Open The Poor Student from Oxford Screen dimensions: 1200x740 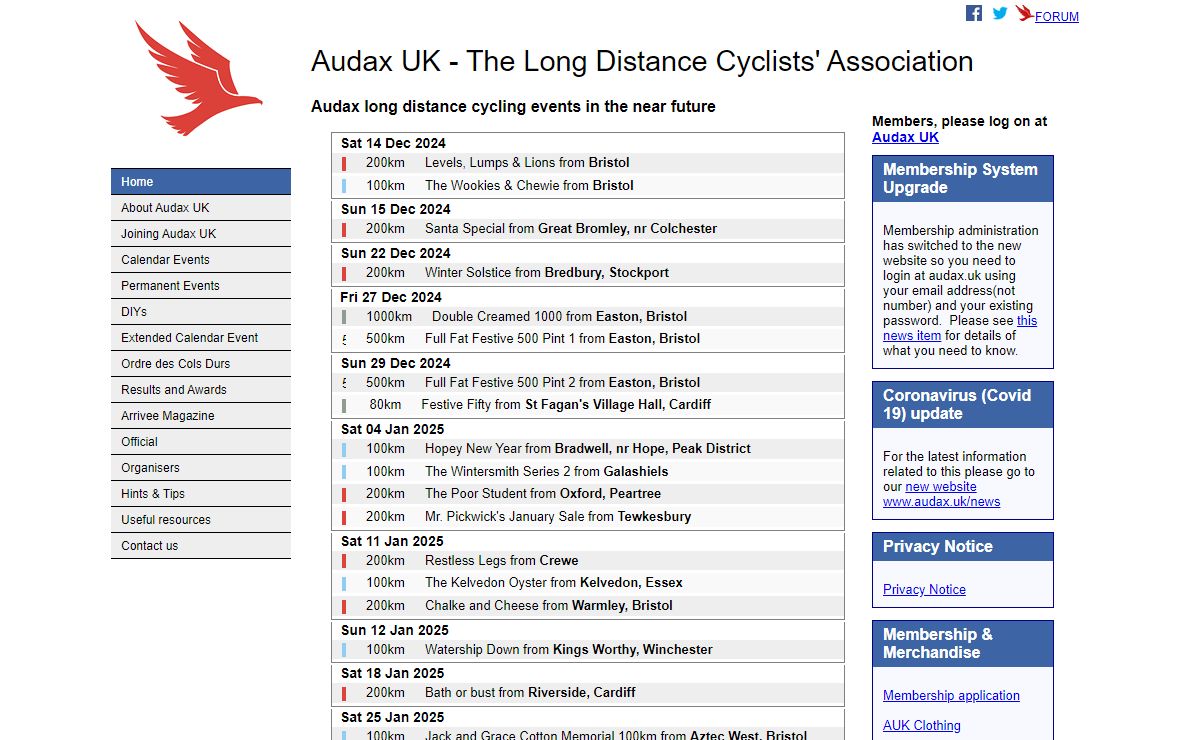click(x=588, y=494)
